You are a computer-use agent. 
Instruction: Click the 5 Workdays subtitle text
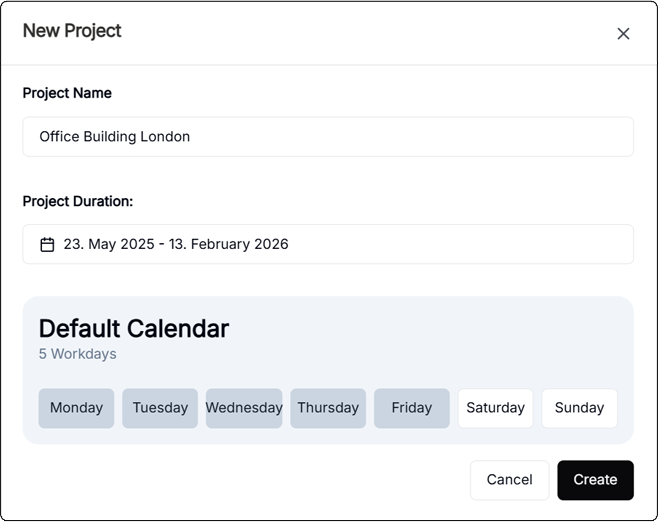point(77,354)
